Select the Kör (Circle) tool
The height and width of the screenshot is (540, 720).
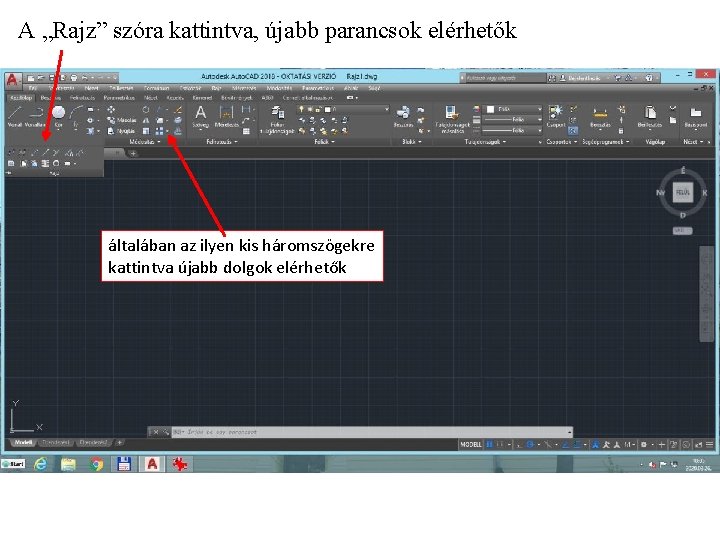pyautogui.click(x=58, y=115)
